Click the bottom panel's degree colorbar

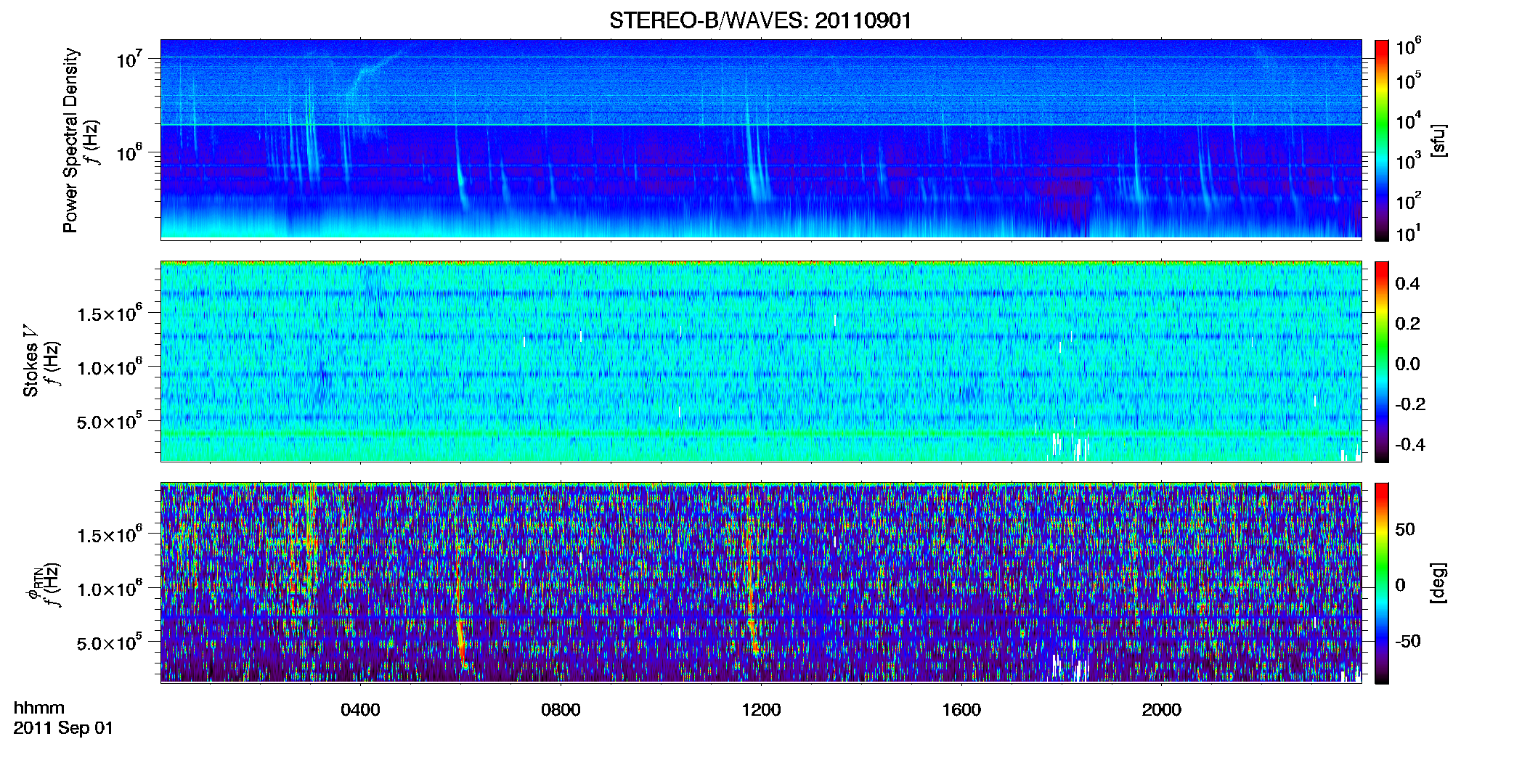point(1382,583)
